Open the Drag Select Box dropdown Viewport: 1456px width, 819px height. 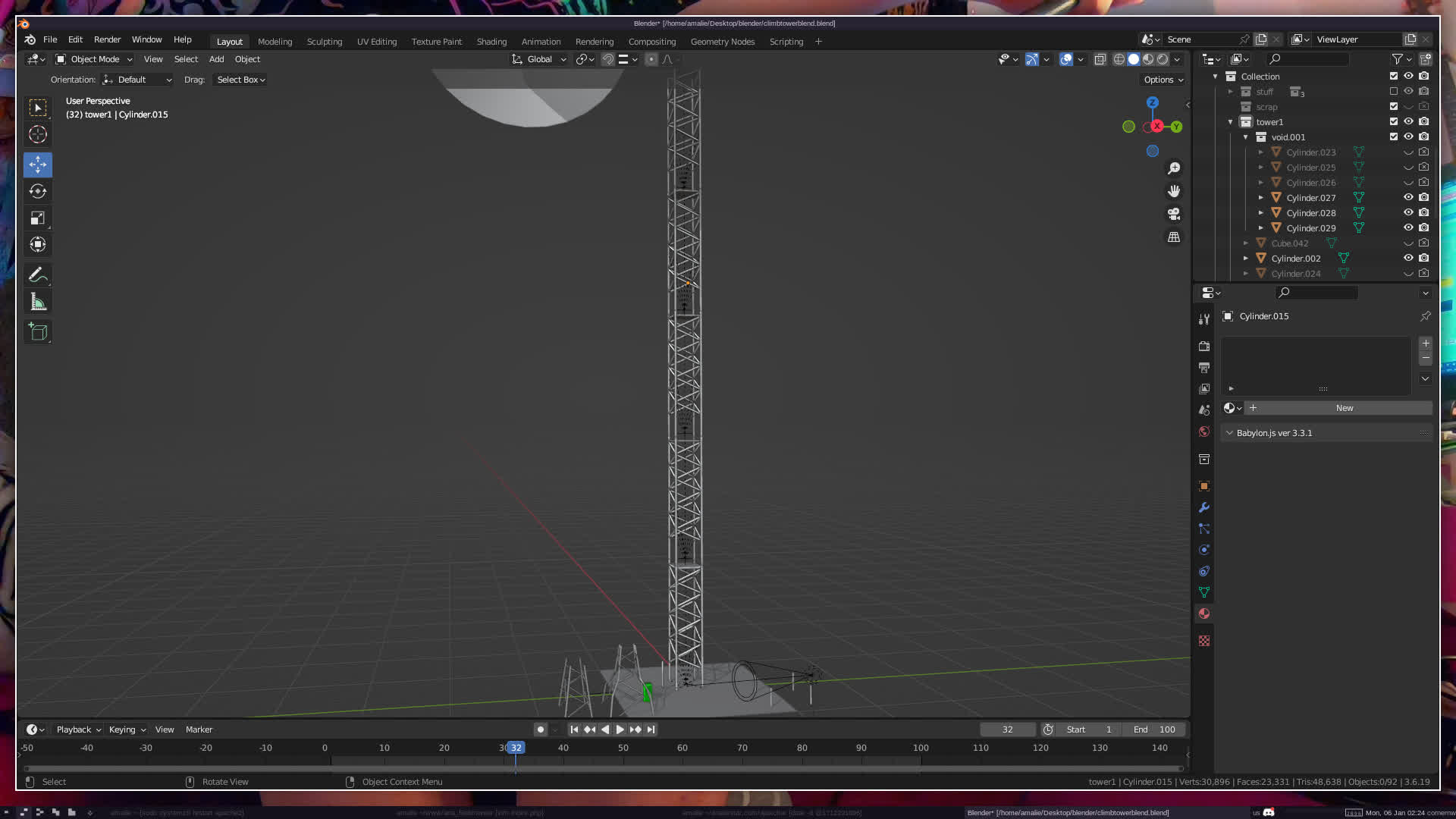point(240,80)
